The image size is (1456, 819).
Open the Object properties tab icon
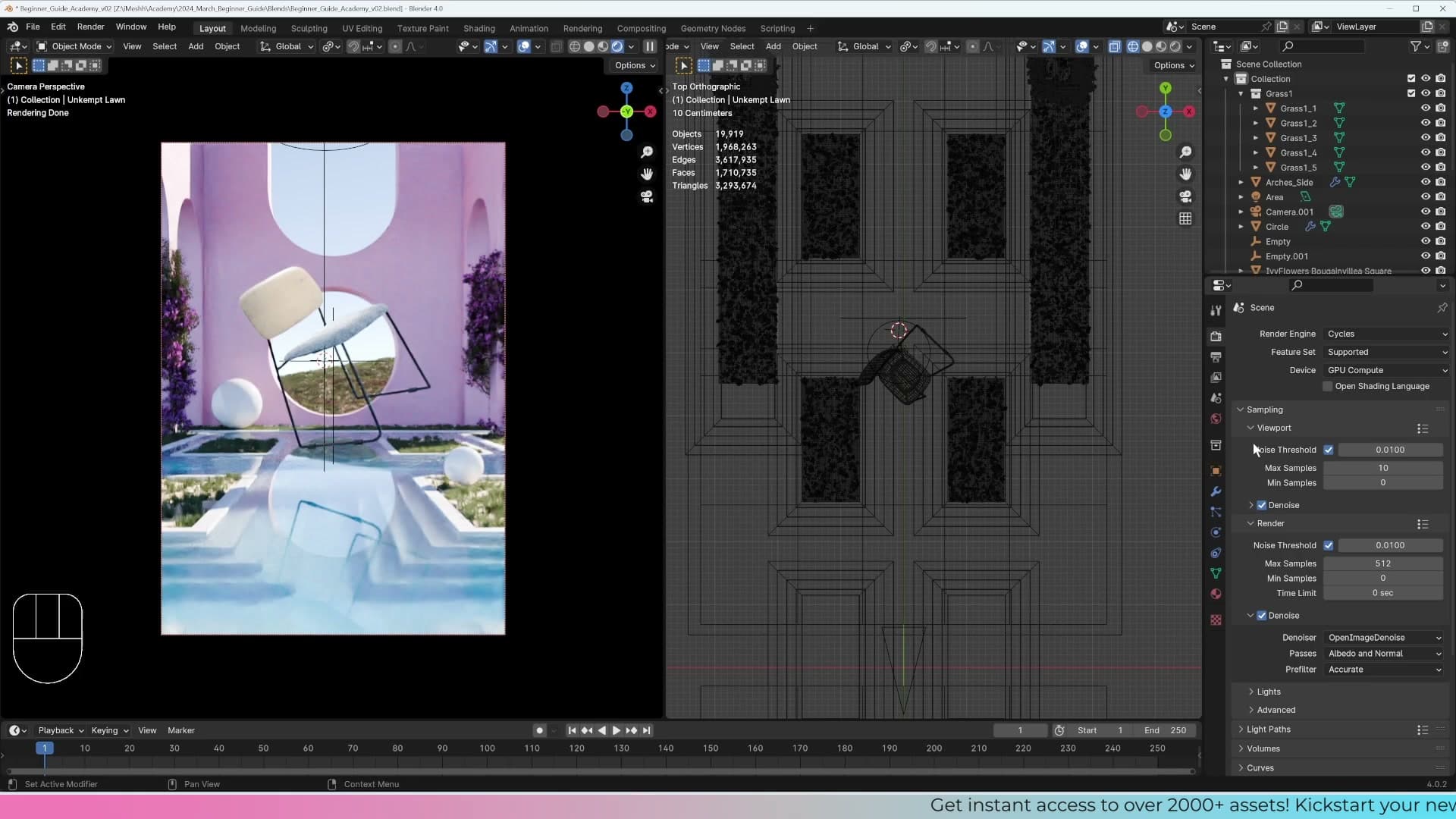click(x=1216, y=471)
